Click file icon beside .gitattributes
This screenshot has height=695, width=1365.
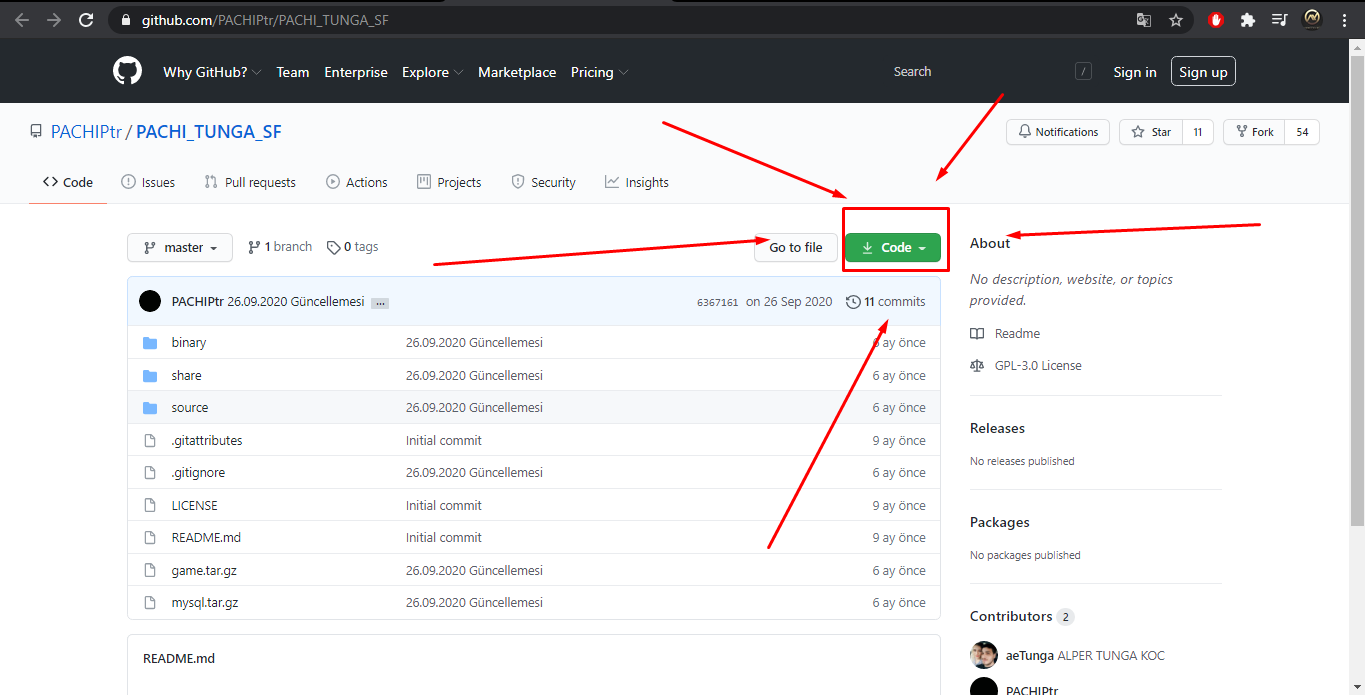tap(150, 441)
